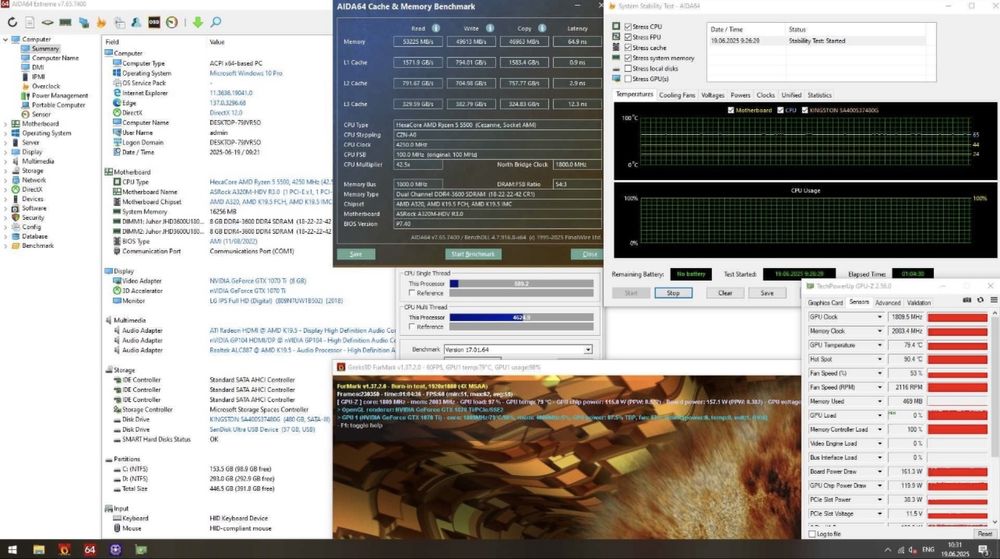Open the GPU-Z hamburger menu
Viewport: 1000px width, 559px height.
[994, 300]
